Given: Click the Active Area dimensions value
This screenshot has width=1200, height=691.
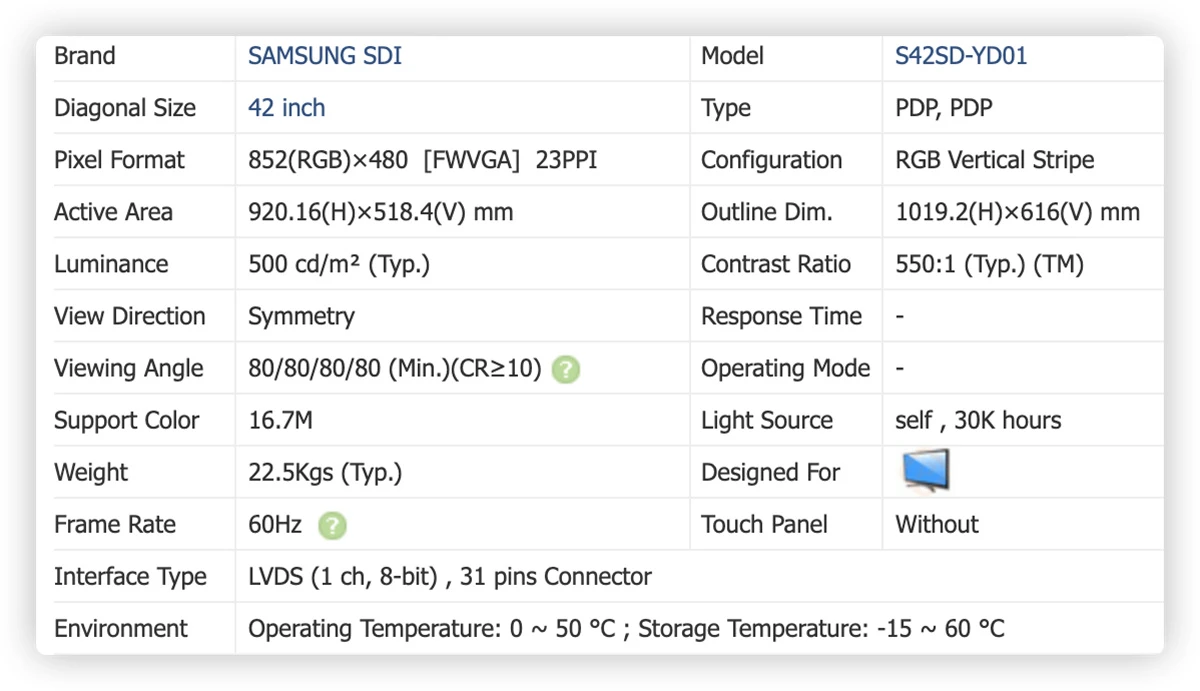Looking at the screenshot, I should 381,212.
